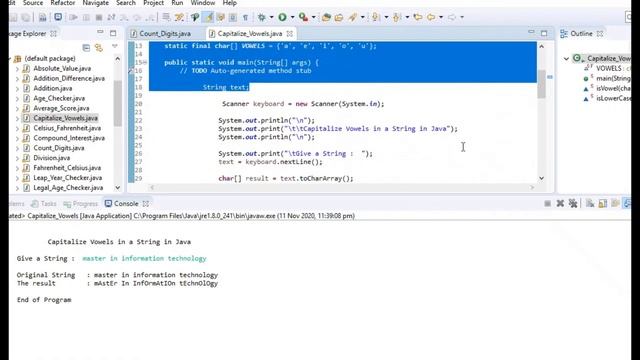Open the Refactor menu

pos(62,3)
